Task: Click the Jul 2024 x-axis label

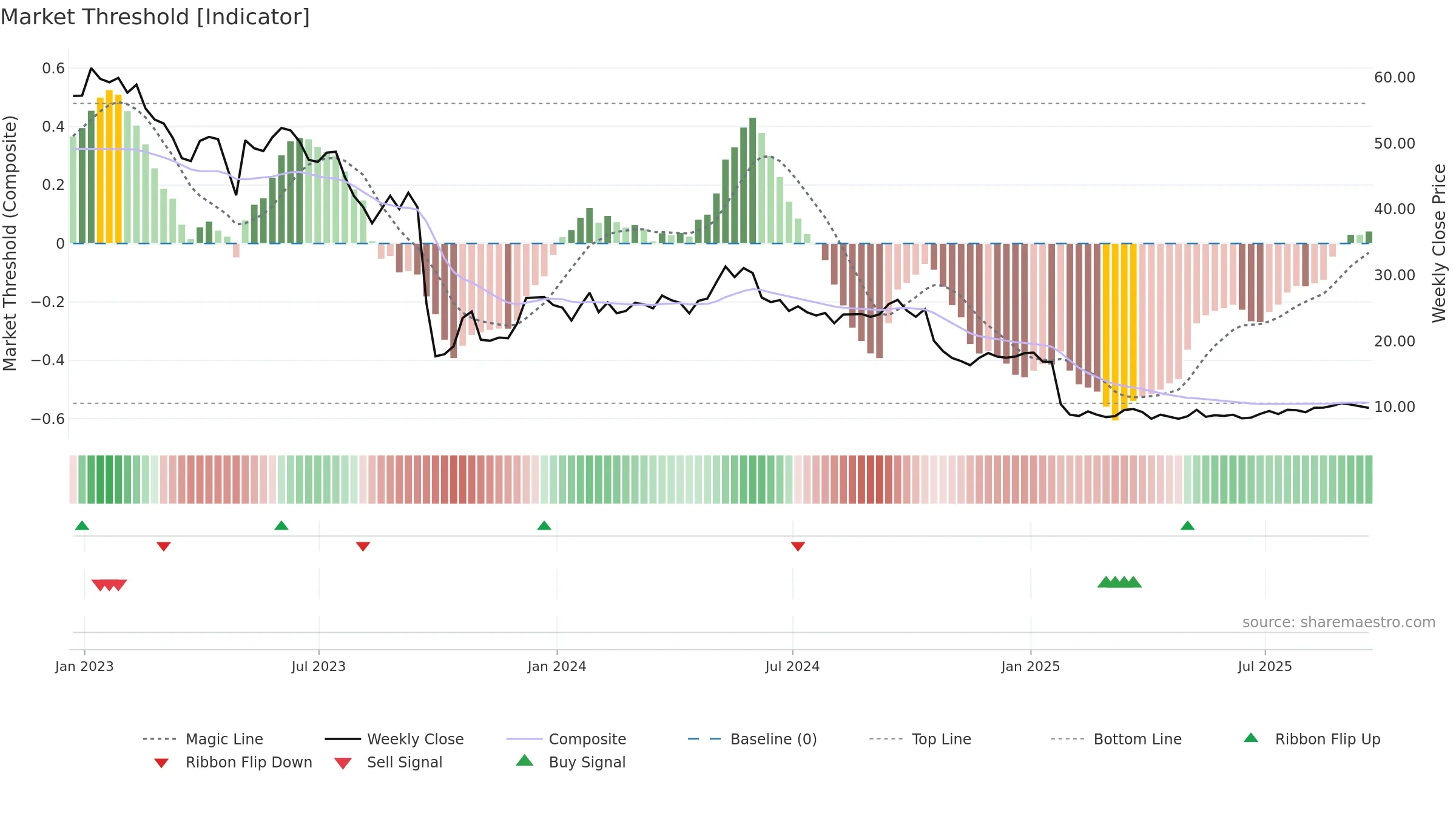Action: click(792, 666)
